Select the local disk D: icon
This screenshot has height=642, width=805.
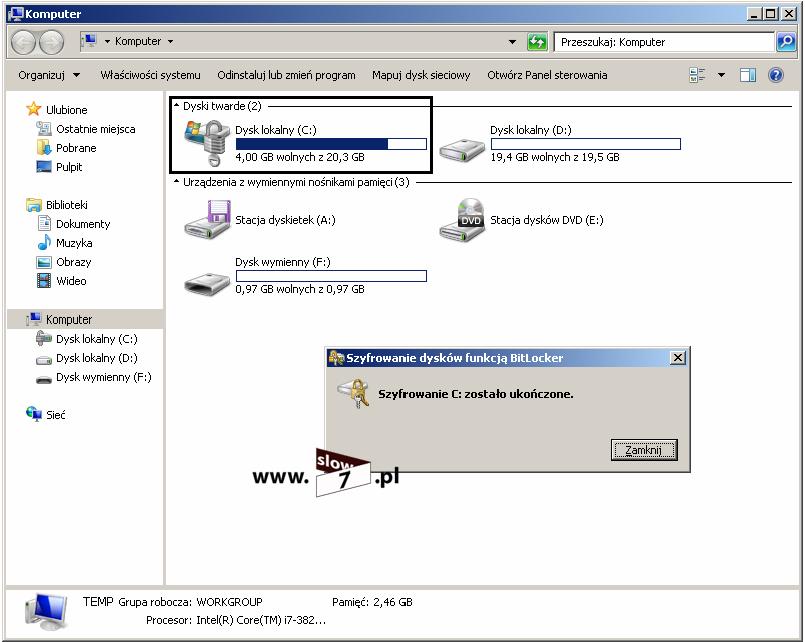[462, 150]
